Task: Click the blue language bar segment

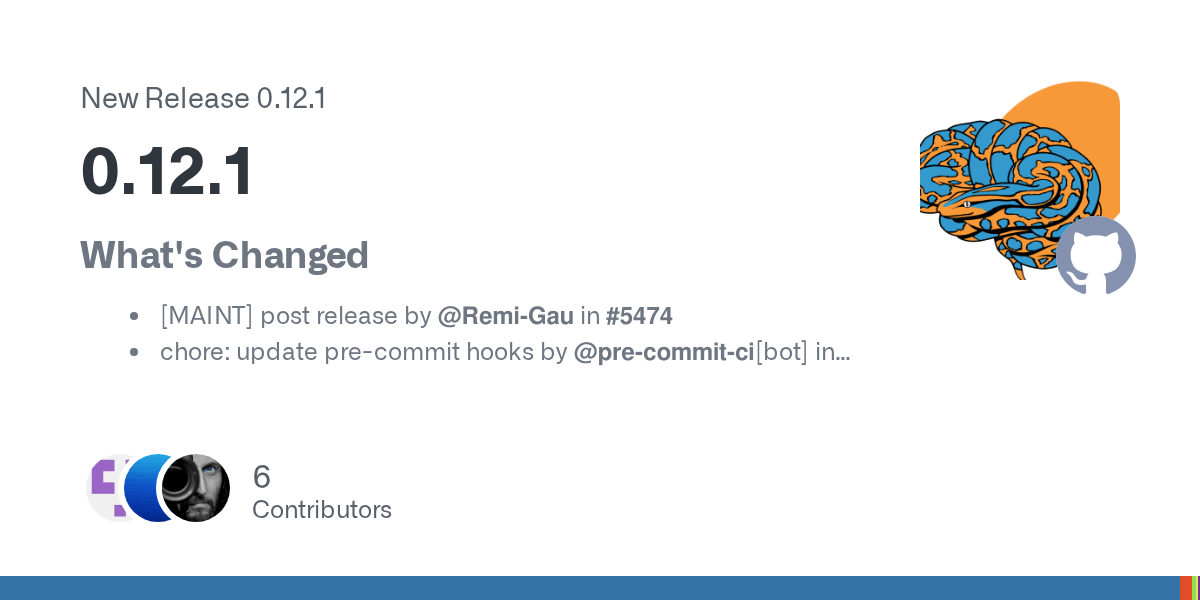Action: click(x=589, y=588)
